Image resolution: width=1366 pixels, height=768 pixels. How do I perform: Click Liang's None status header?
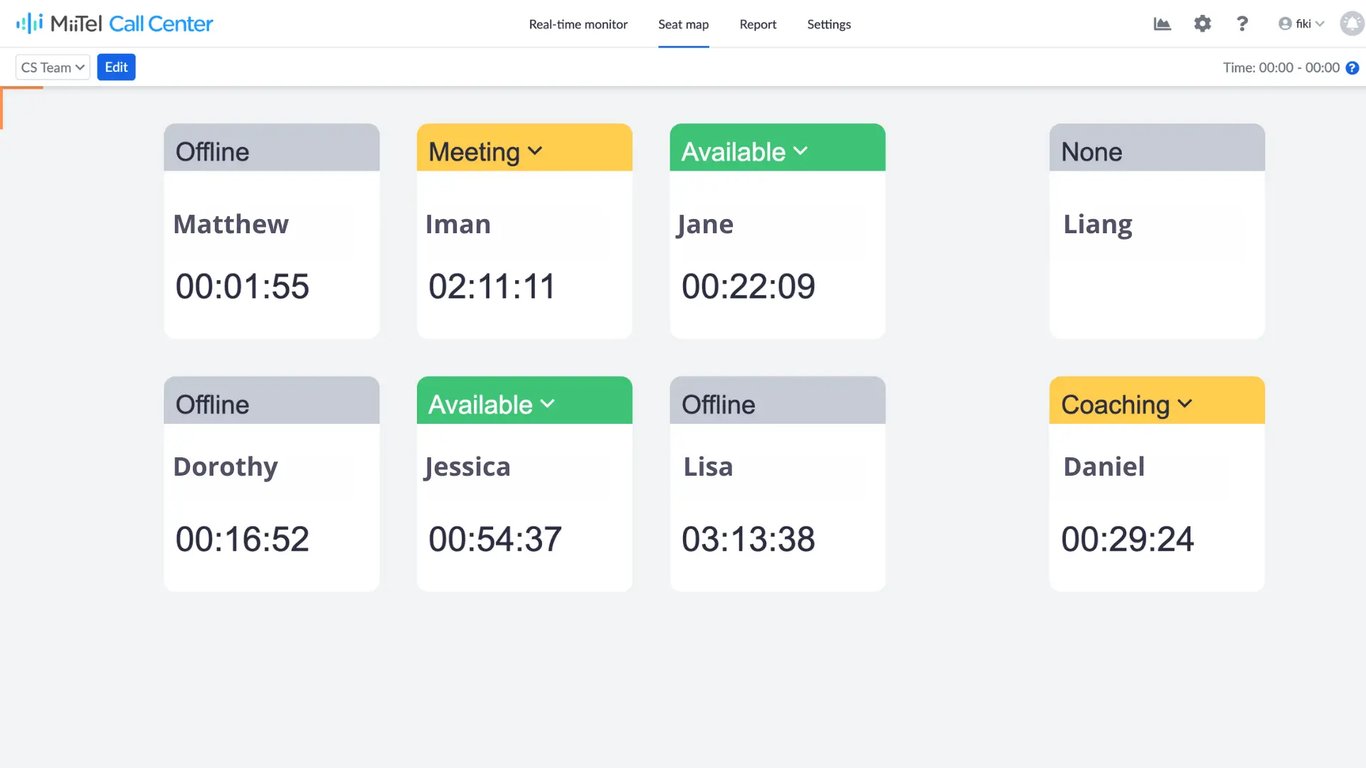pyautogui.click(x=1156, y=148)
